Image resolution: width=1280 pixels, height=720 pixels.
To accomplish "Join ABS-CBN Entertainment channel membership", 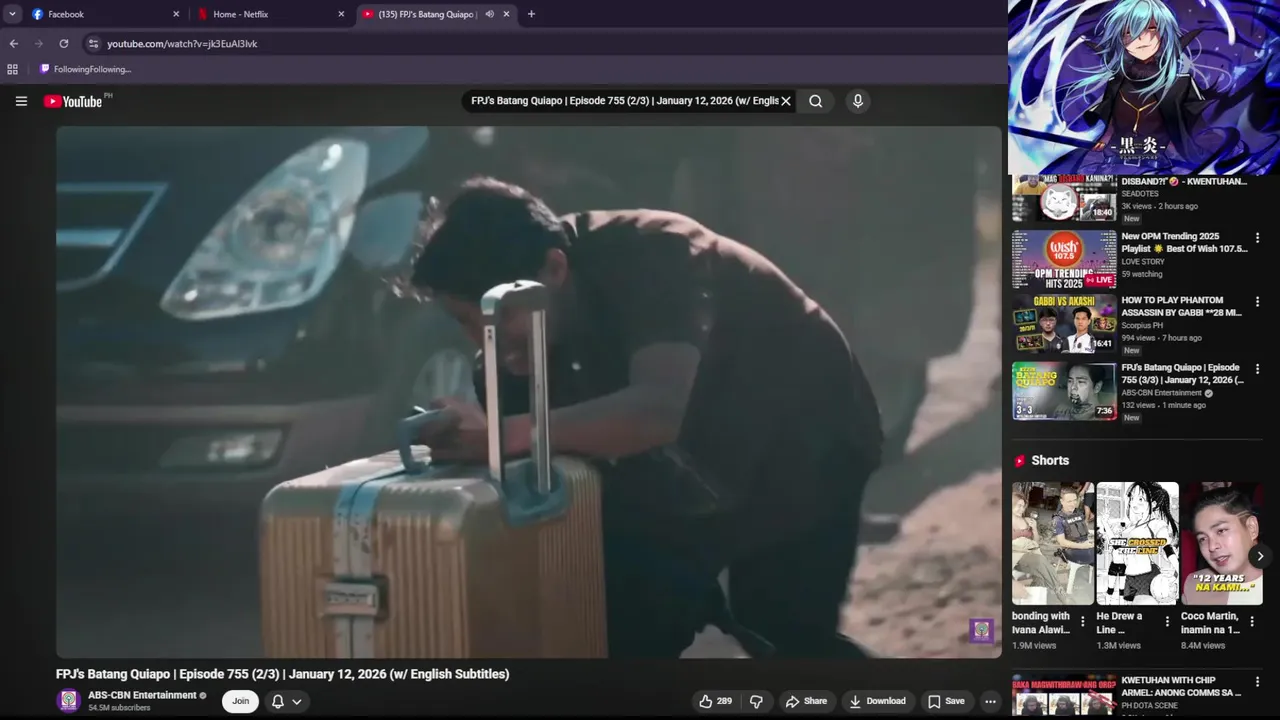I will [240, 701].
